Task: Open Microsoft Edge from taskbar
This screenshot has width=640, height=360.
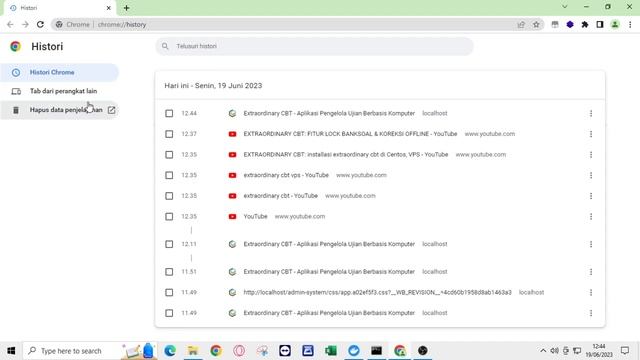Action: tap(170, 351)
